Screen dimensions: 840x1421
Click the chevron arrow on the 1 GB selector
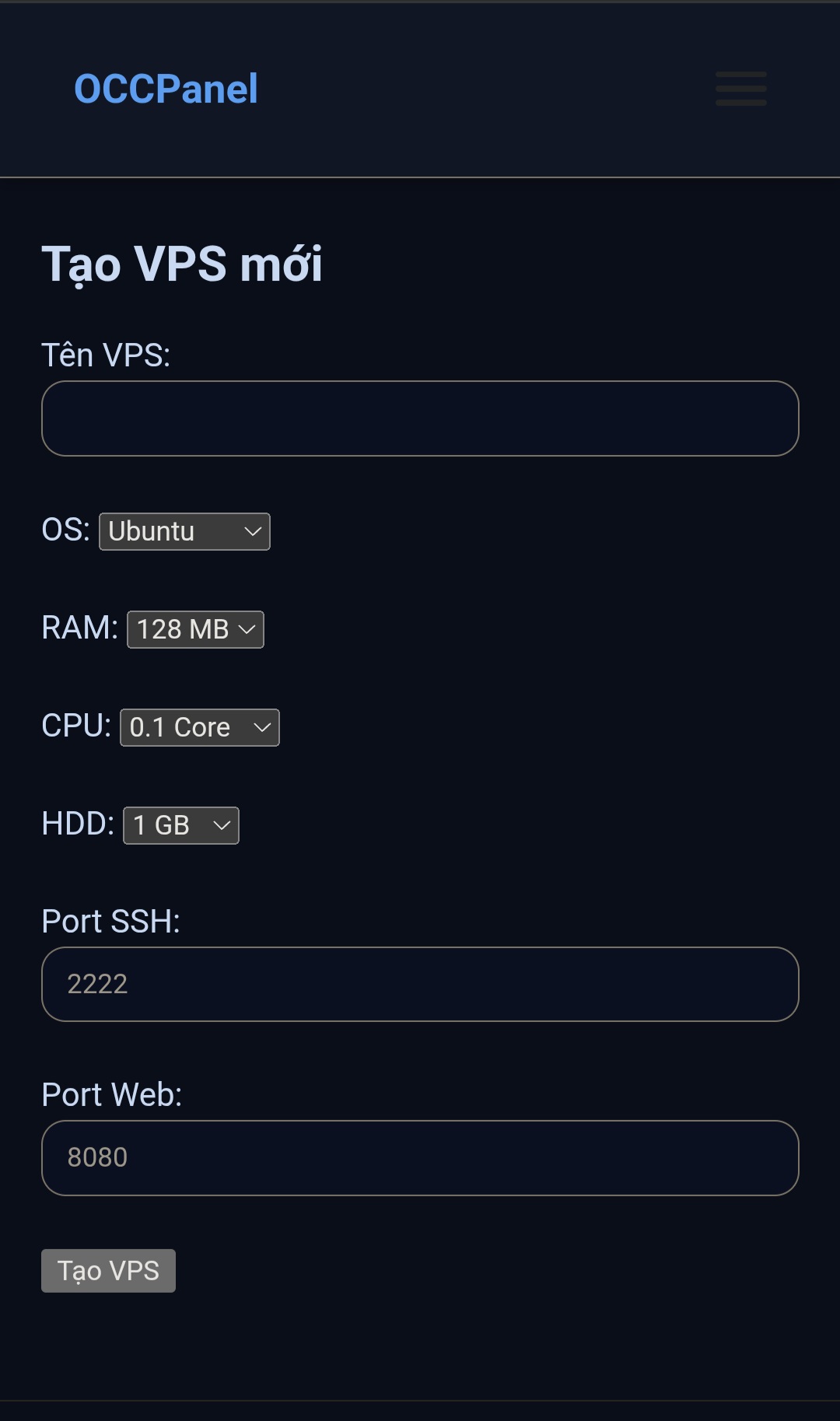point(222,825)
